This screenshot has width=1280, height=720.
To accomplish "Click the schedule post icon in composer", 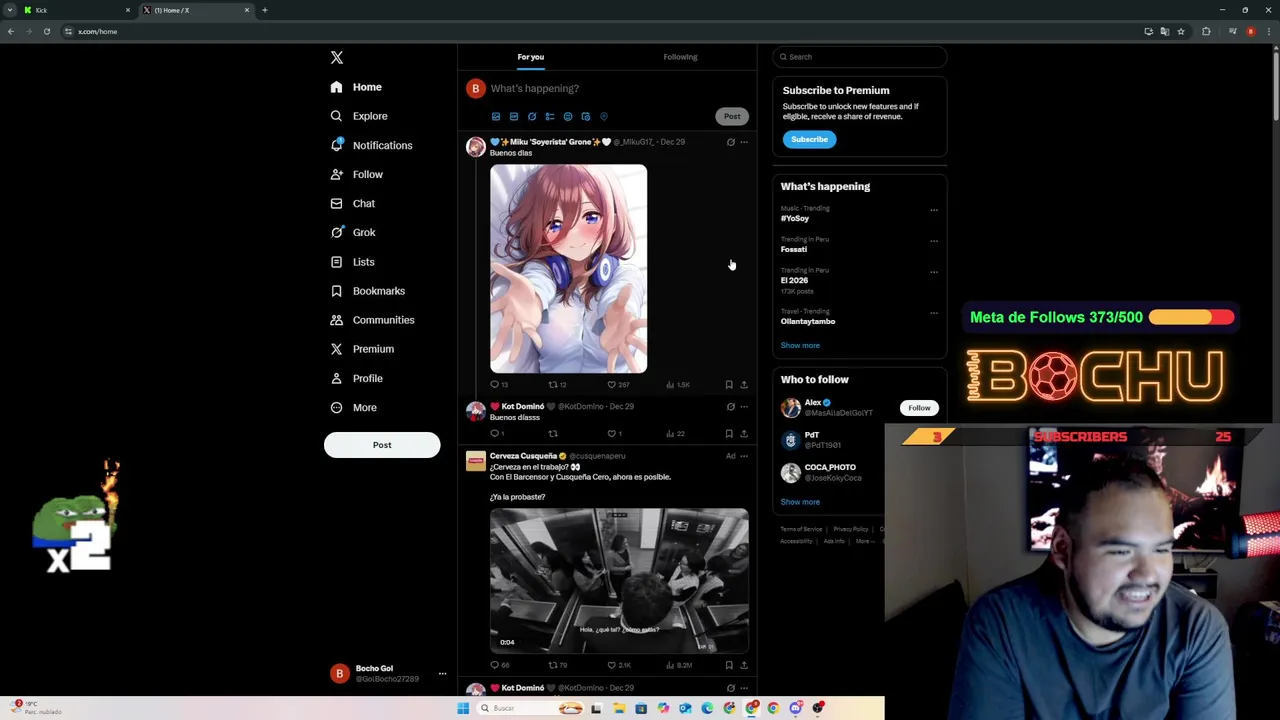I will pos(586,117).
